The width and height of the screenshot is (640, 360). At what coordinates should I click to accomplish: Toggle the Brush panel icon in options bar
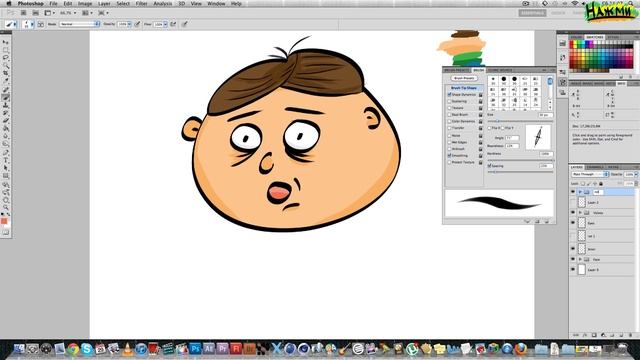[41, 24]
